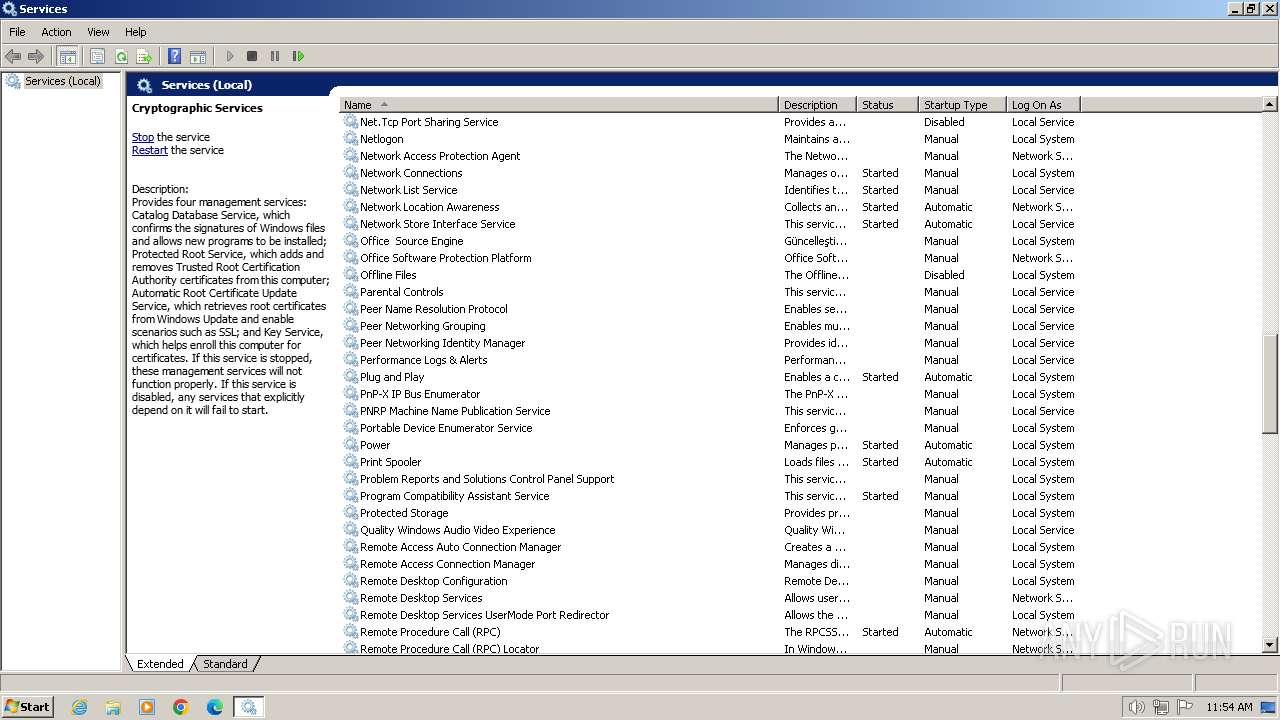Open the File menu
Viewport: 1280px width, 720px height.
coord(17,32)
